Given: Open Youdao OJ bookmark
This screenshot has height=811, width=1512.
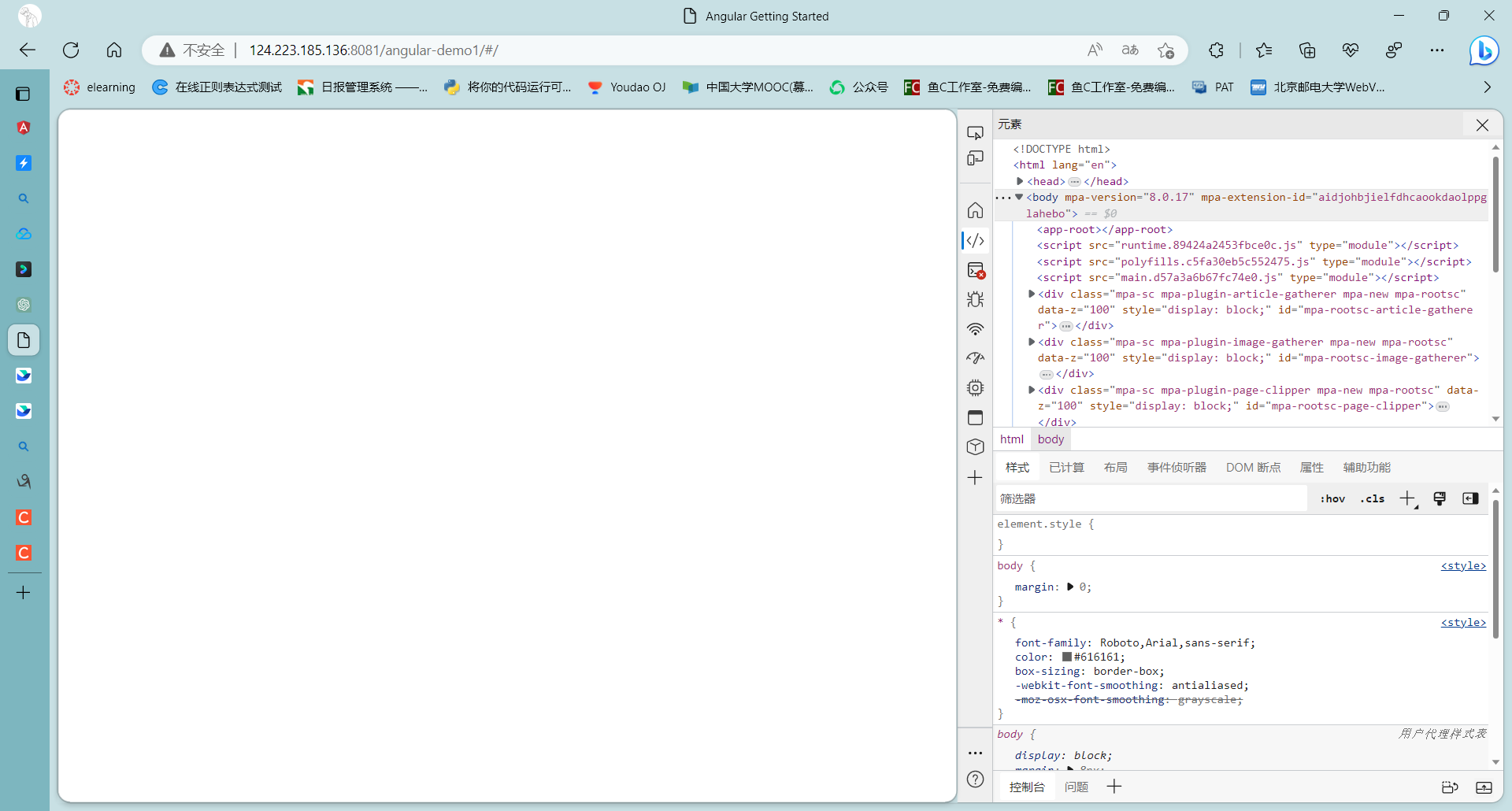Looking at the screenshot, I should click(x=627, y=87).
